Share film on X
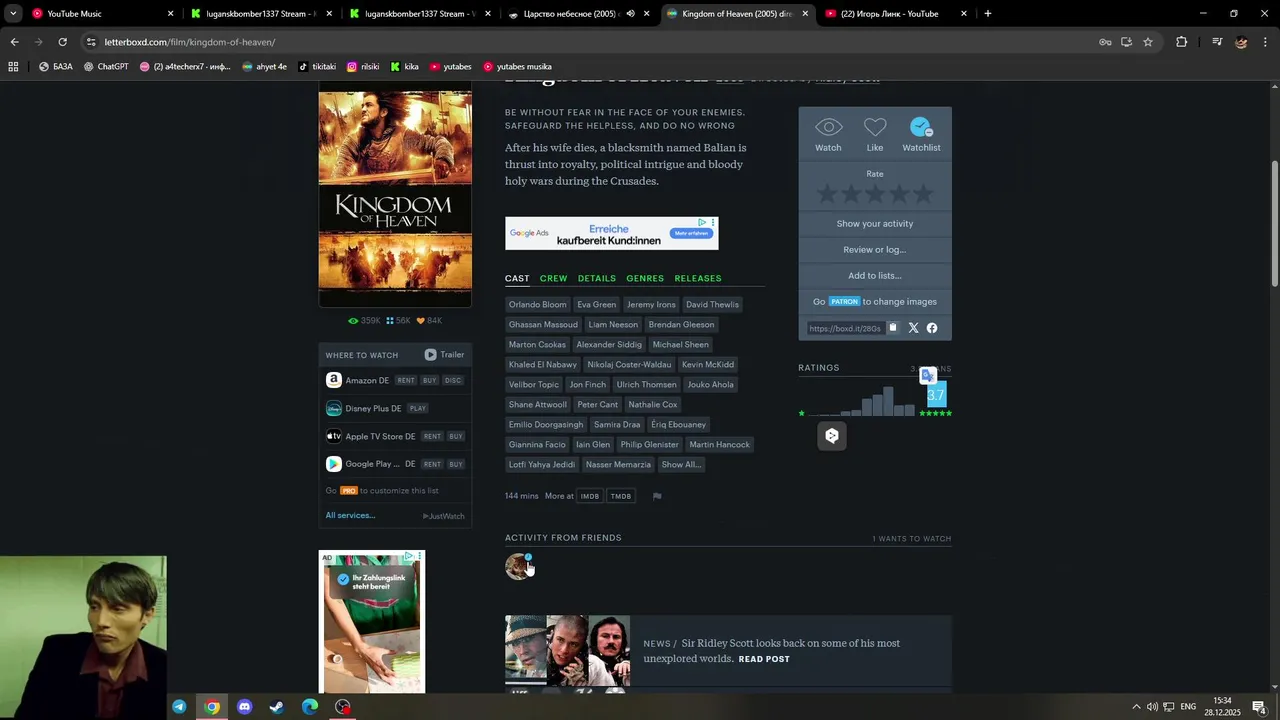 pos(913,328)
